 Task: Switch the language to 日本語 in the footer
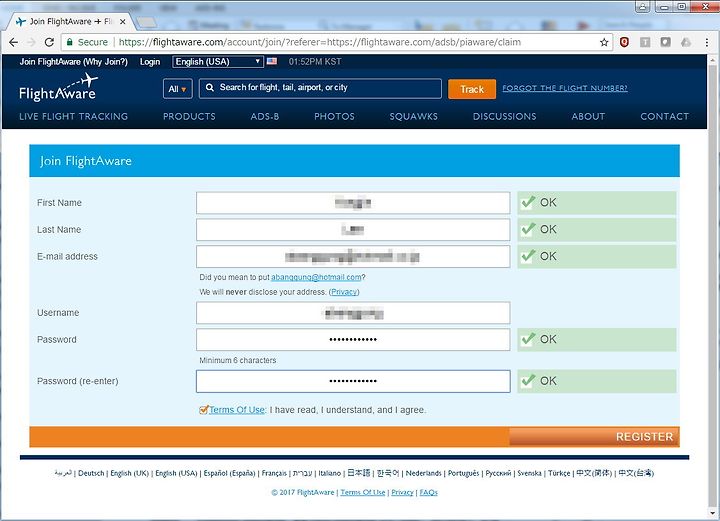[359, 473]
